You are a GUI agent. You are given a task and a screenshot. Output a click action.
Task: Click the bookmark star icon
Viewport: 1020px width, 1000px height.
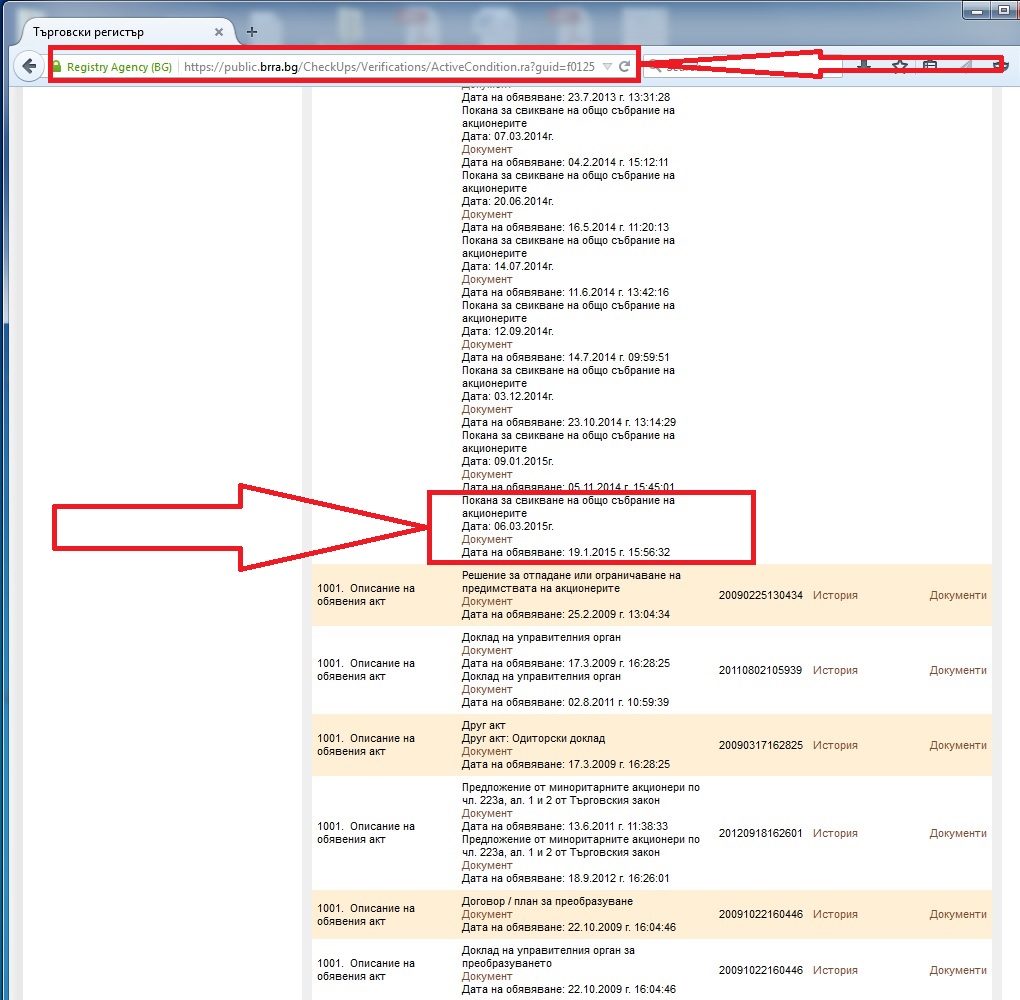click(899, 67)
